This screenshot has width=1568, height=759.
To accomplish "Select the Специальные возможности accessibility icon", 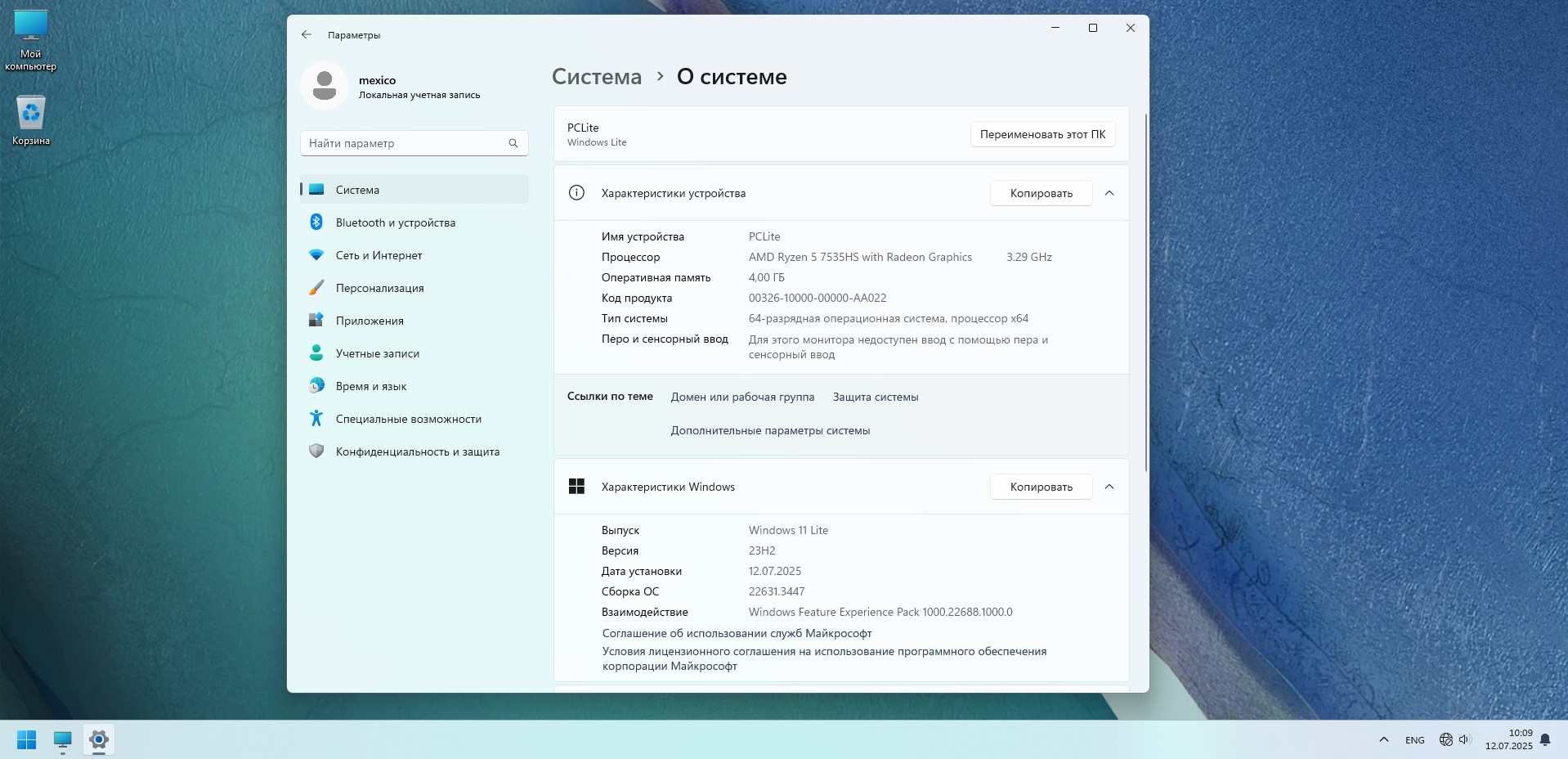I will (316, 419).
